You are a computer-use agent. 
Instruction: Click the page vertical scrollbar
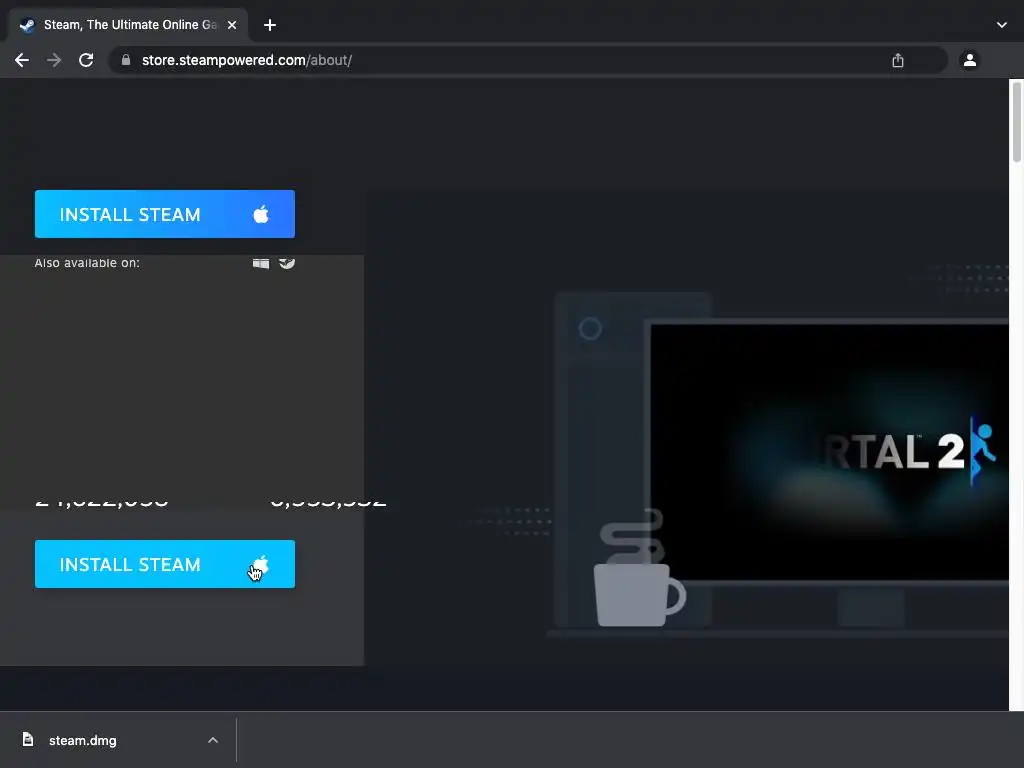pyautogui.click(x=1016, y=122)
